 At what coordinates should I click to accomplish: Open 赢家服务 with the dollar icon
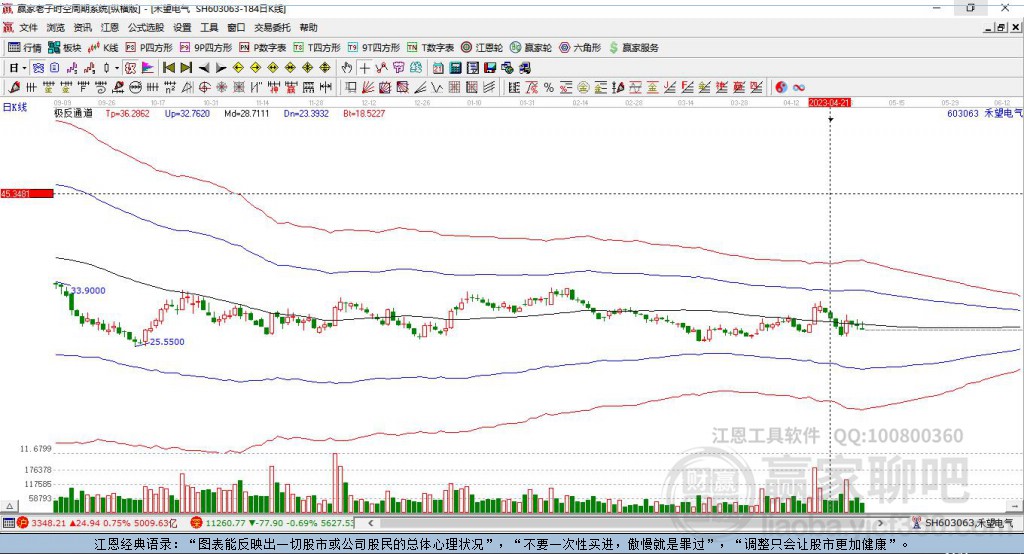click(x=633, y=48)
